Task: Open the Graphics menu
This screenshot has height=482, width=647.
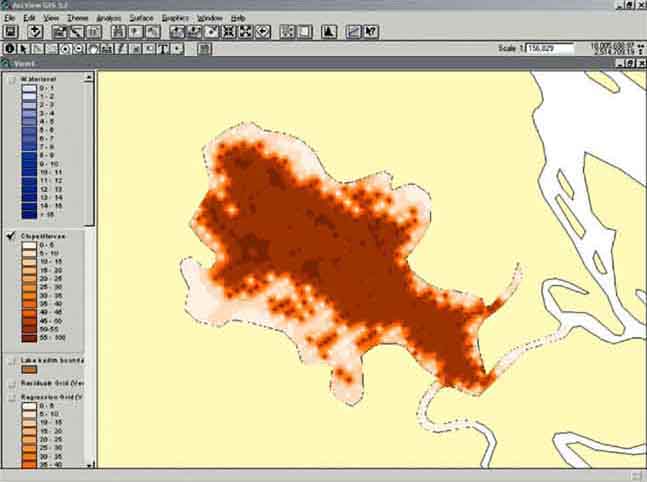Action: [x=175, y=18]
